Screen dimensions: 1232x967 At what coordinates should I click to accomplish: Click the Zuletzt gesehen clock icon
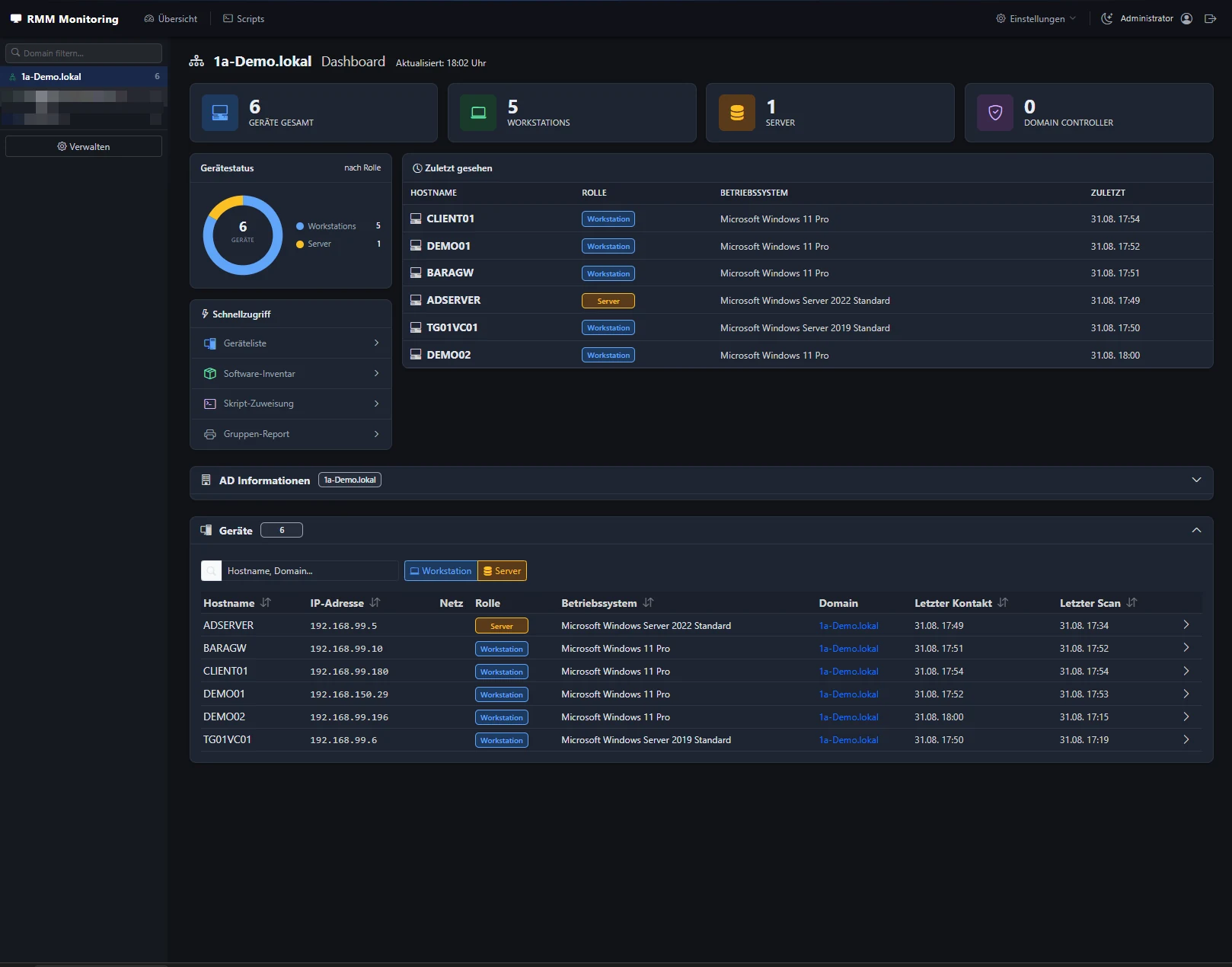[417, 168]
